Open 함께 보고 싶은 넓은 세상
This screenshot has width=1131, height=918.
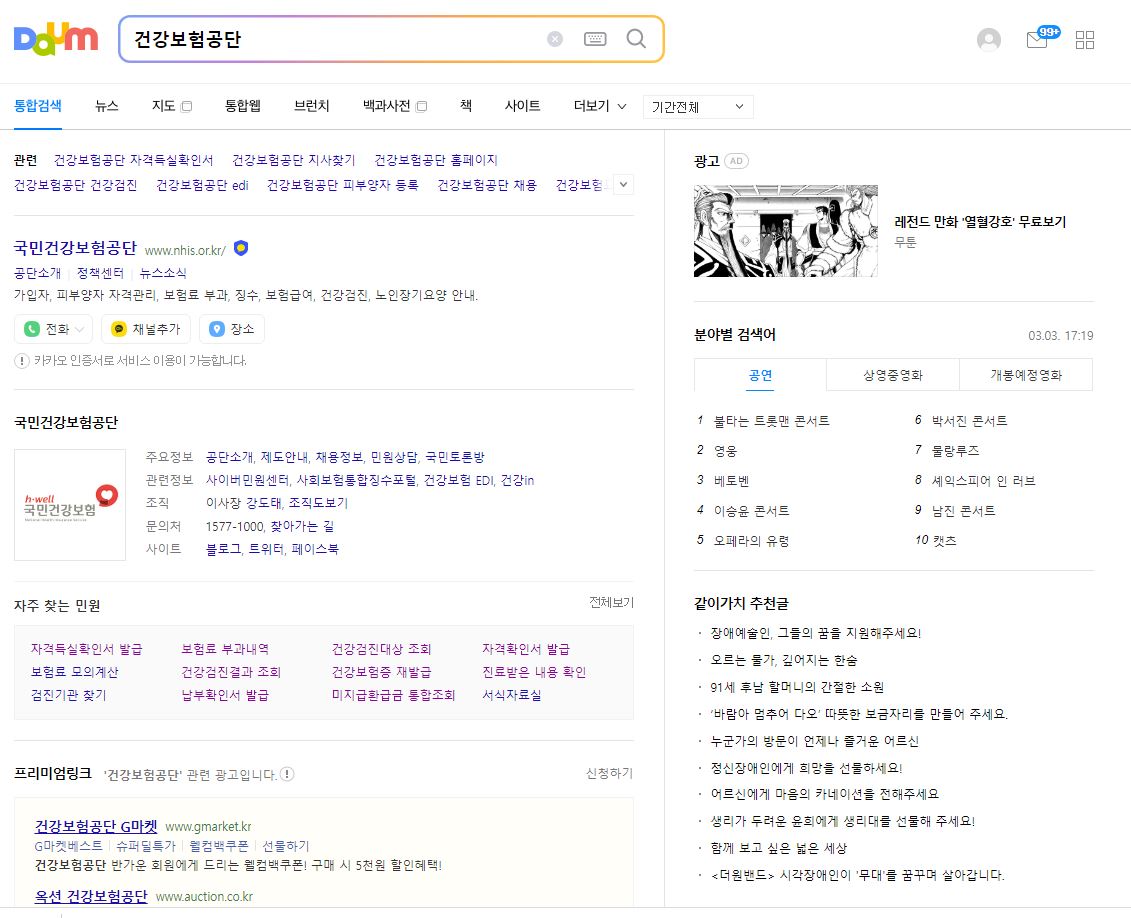coord(778,848)
